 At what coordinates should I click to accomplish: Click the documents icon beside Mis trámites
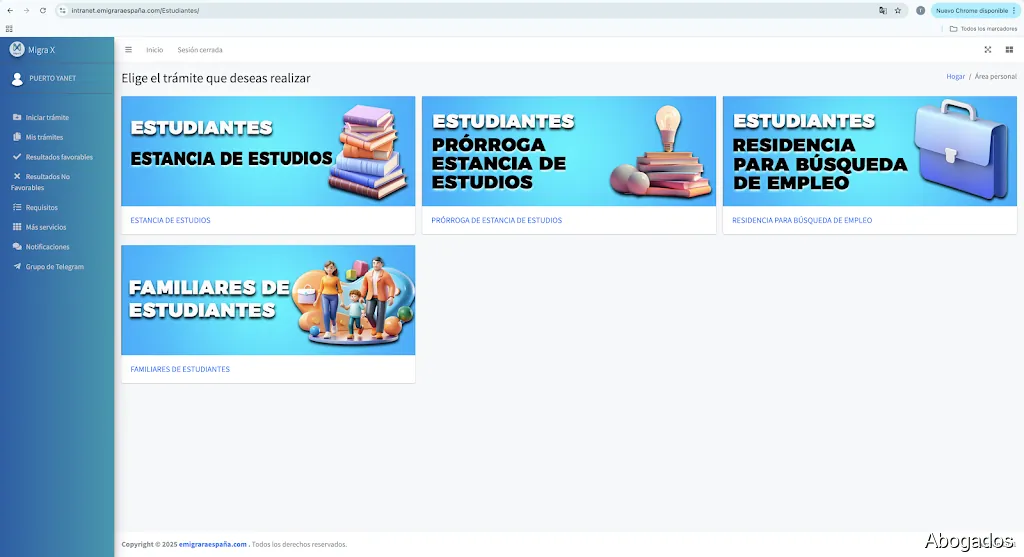pyautogui.click(x=17, y=136)
